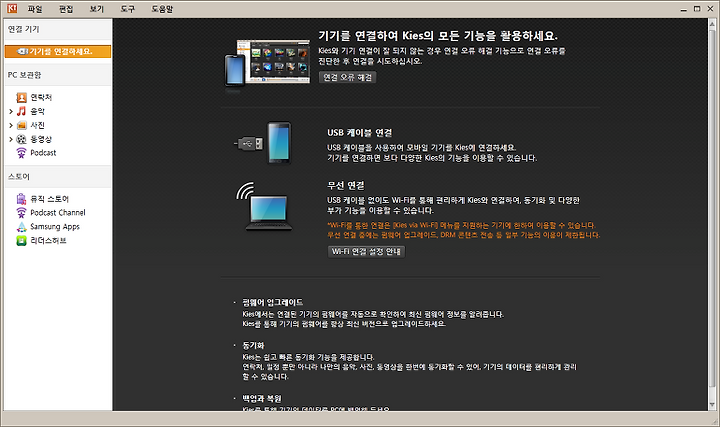This screenshot has height=427, width=720.
Task: Select the 사진 library label
Action: (x=38, y=125)
